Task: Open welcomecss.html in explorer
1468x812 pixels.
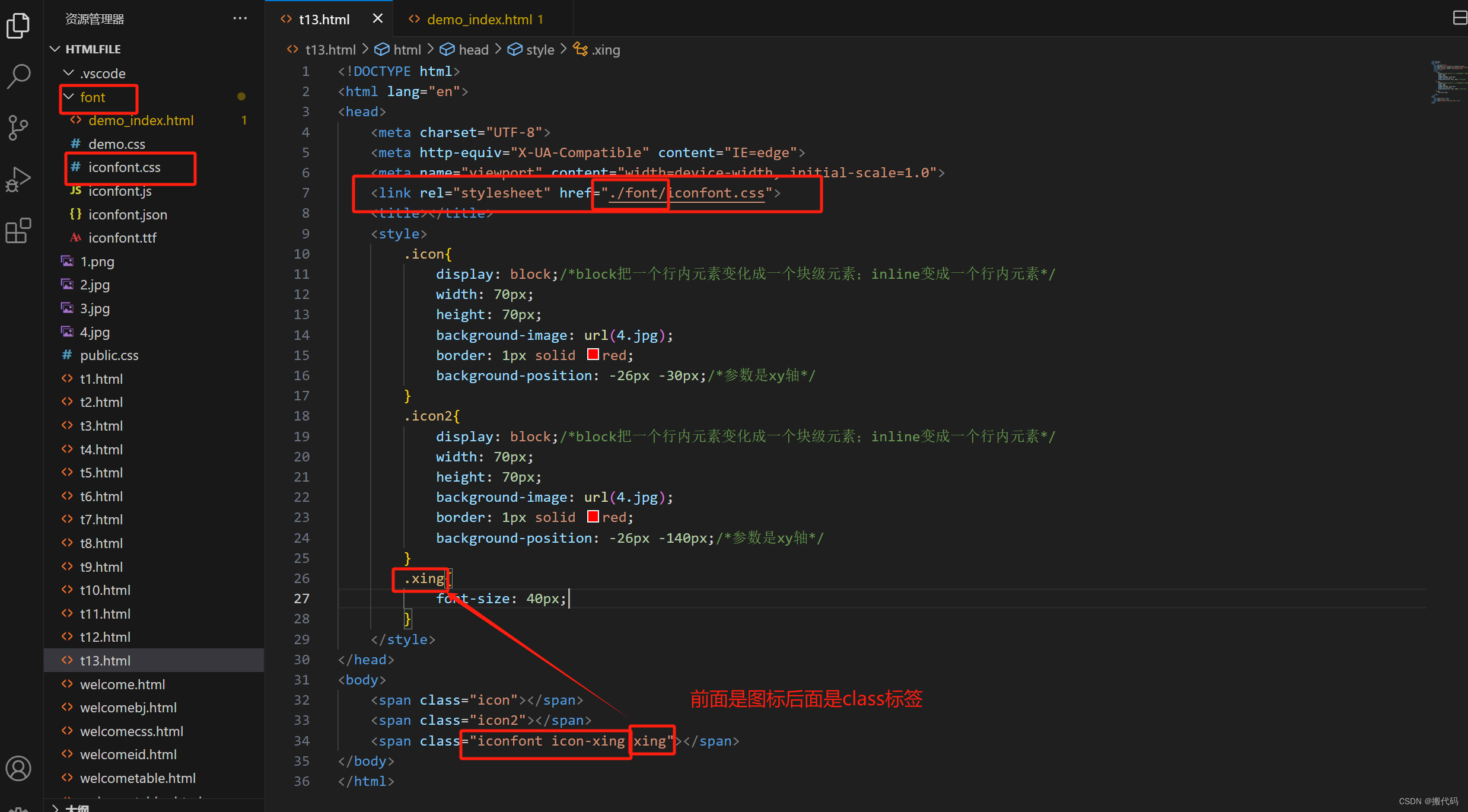Action: tap(154, 731)
